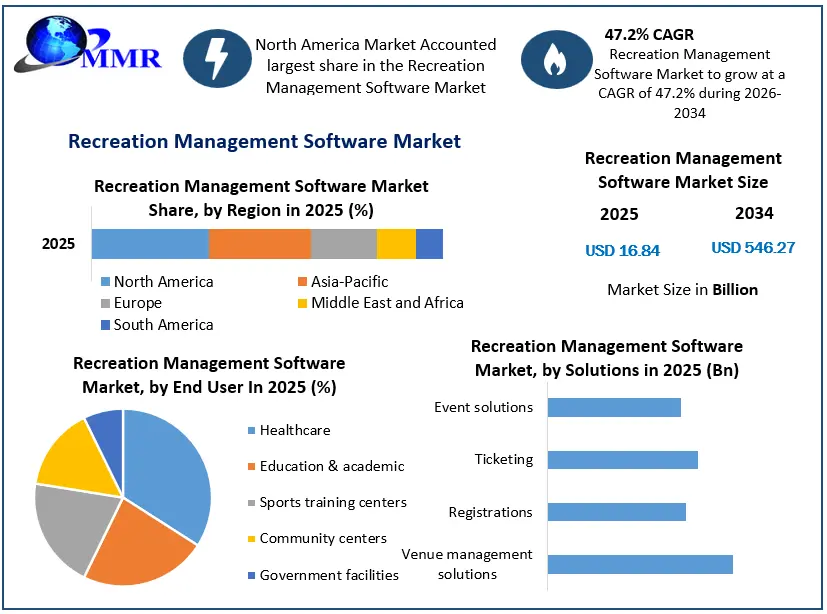Screen dimensions: 827x614
Task: Click the Government facilities legend swatch
Action: coord(252,575)
